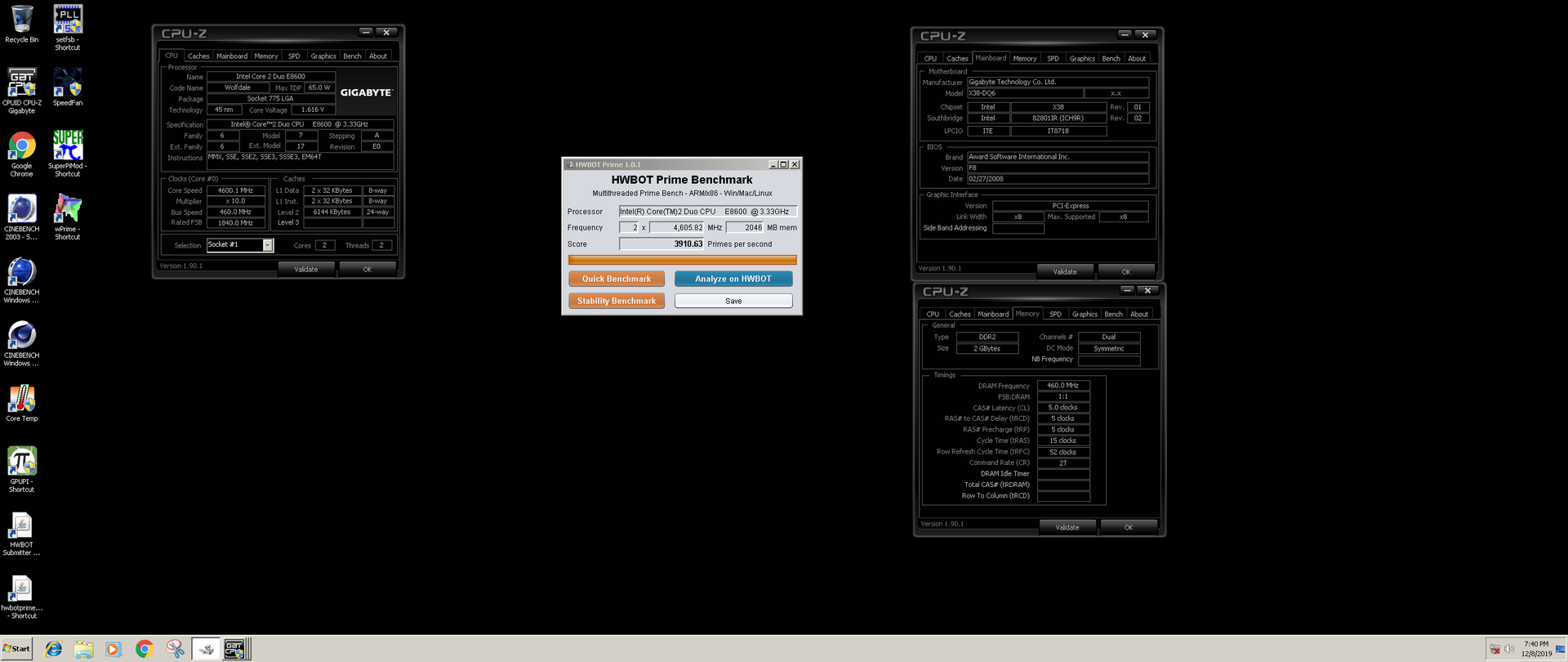This screenshot has width=1568, height=662.
Task: Open About tab in the left CPU-Z window
Action: pyautogui.click(x=378, y=56)
